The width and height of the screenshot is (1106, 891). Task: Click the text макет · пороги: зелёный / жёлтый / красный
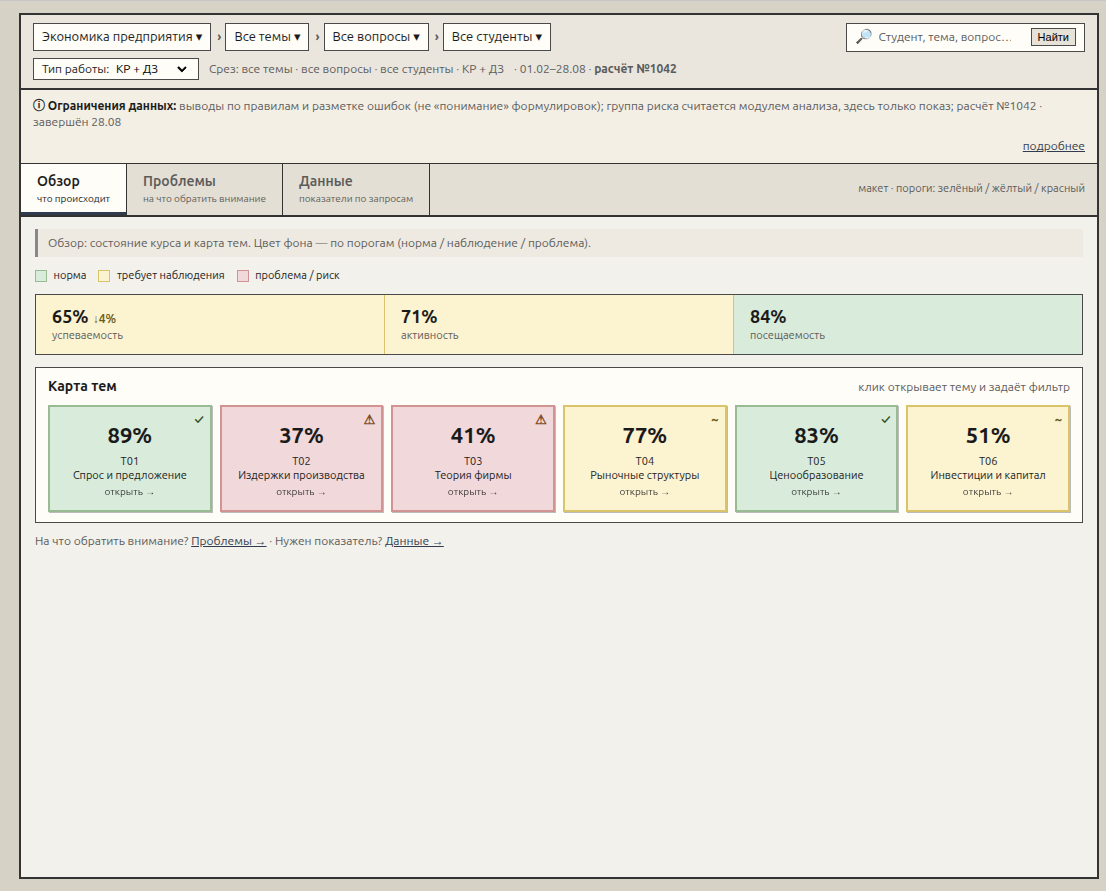971,188
